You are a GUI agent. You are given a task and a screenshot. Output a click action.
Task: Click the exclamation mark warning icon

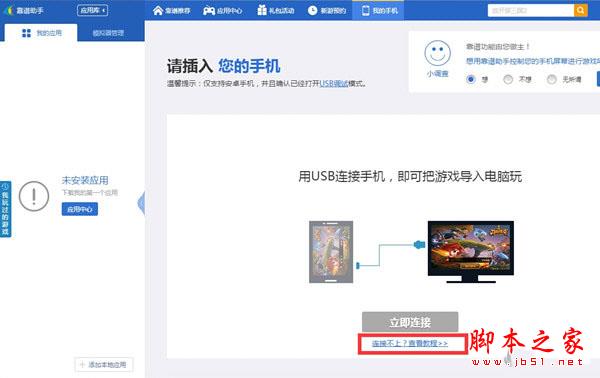coord(34,196)
